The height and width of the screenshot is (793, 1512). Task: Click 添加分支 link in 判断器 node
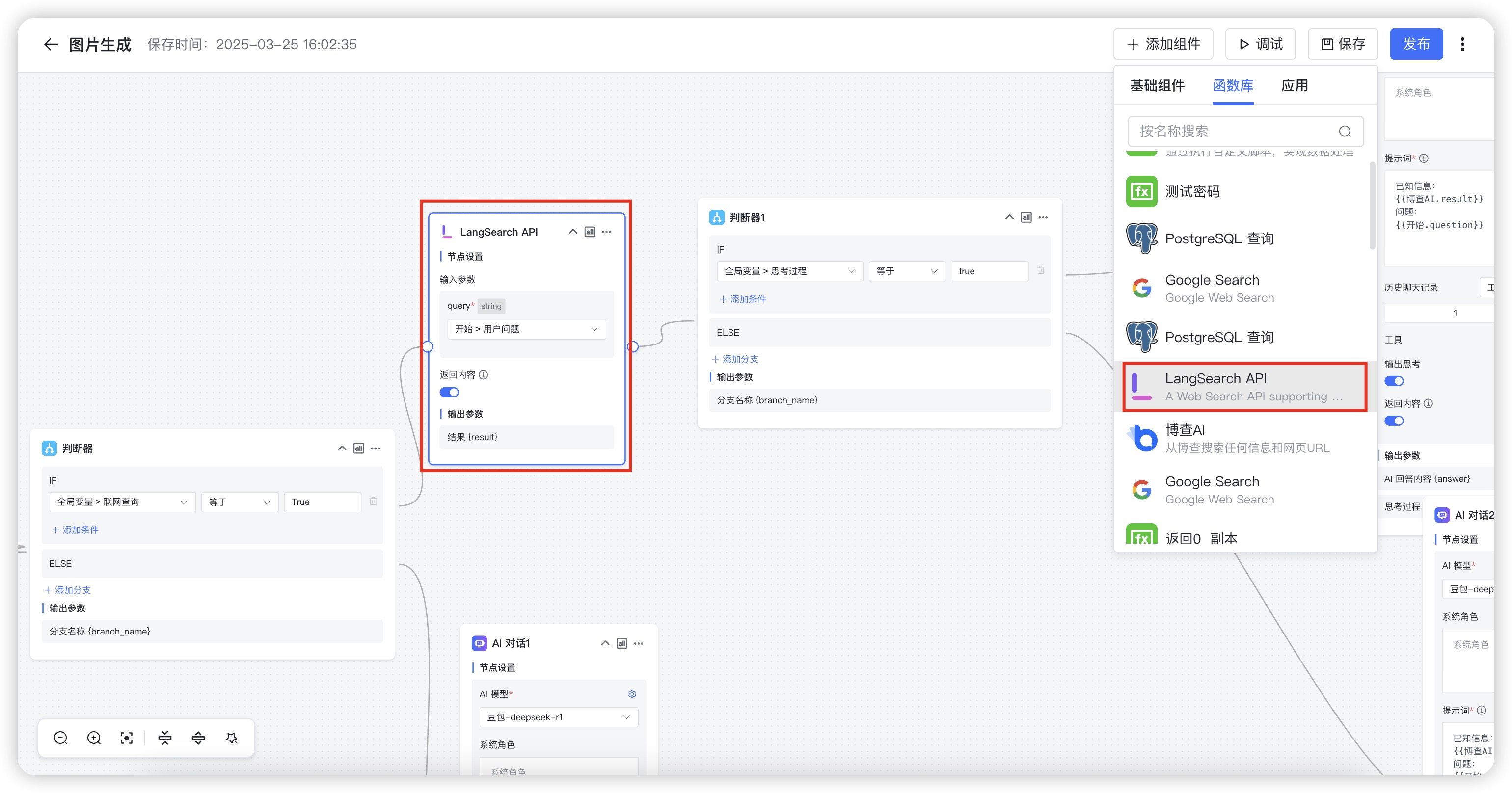tap(68, 589)
